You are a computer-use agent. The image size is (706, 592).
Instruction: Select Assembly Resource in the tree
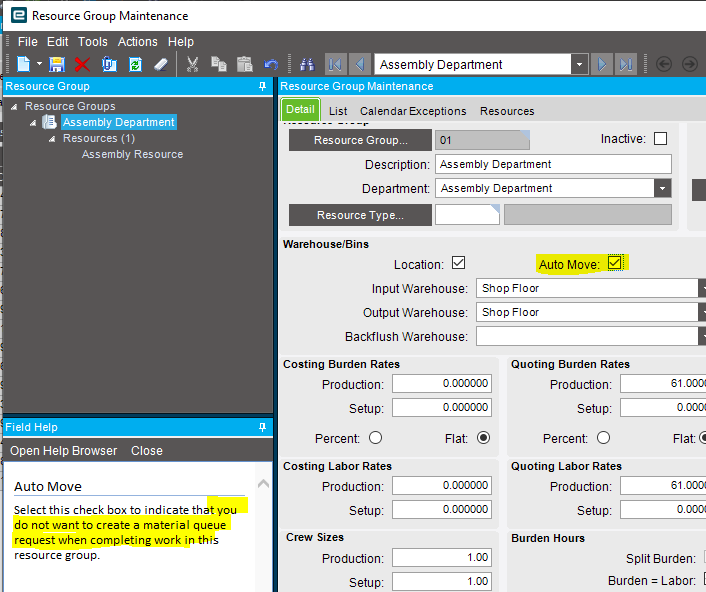[x=132, y=154]
